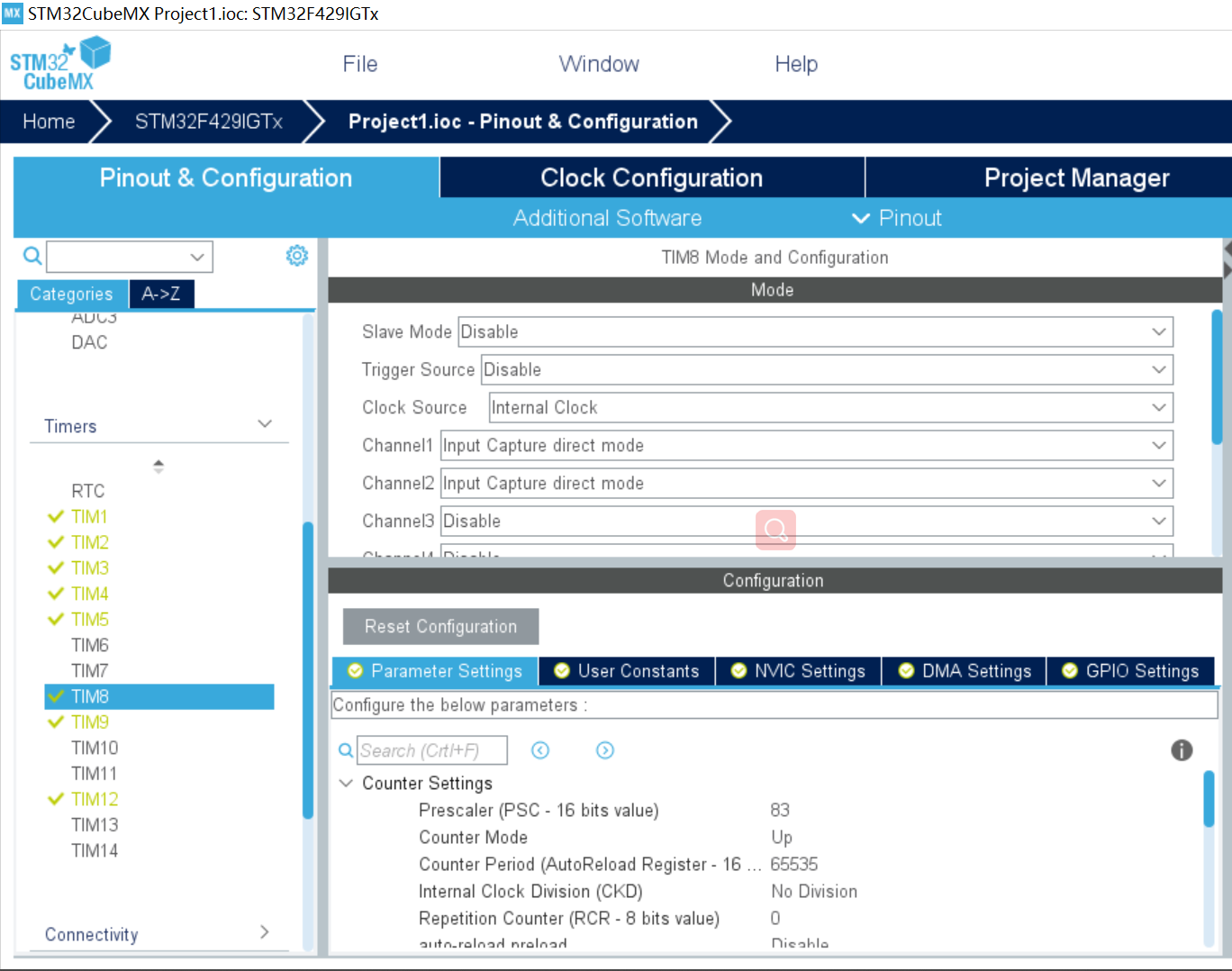Click the Counter Period value 65535
Viewport: 1232px width, 971px height.
794,864
